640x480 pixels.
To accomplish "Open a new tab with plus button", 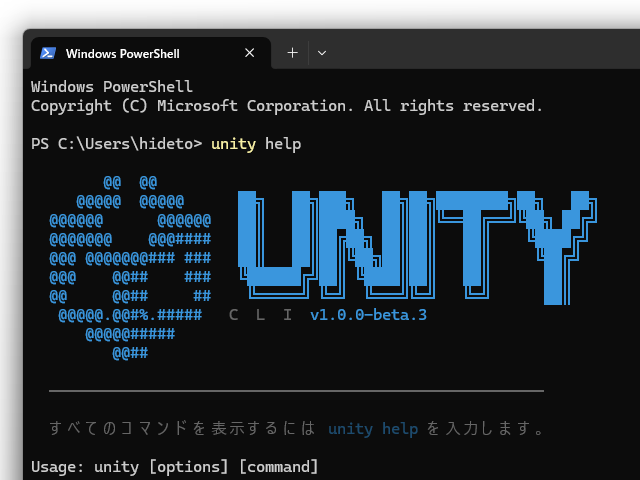I will (x=292, y=53).
